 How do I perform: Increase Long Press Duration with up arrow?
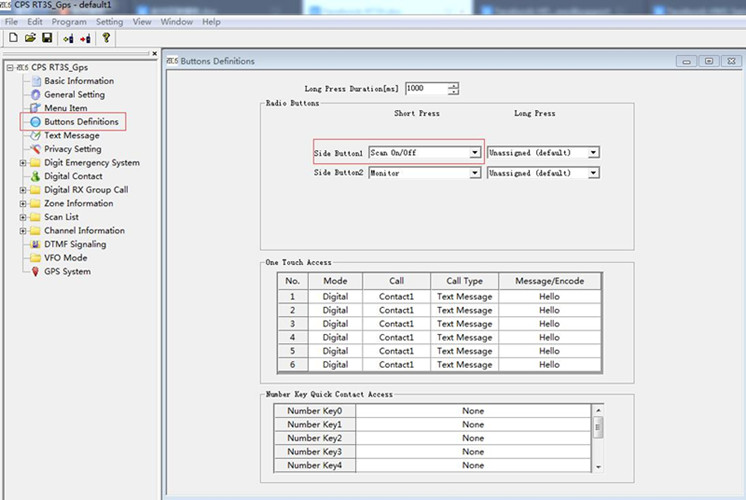454,85
